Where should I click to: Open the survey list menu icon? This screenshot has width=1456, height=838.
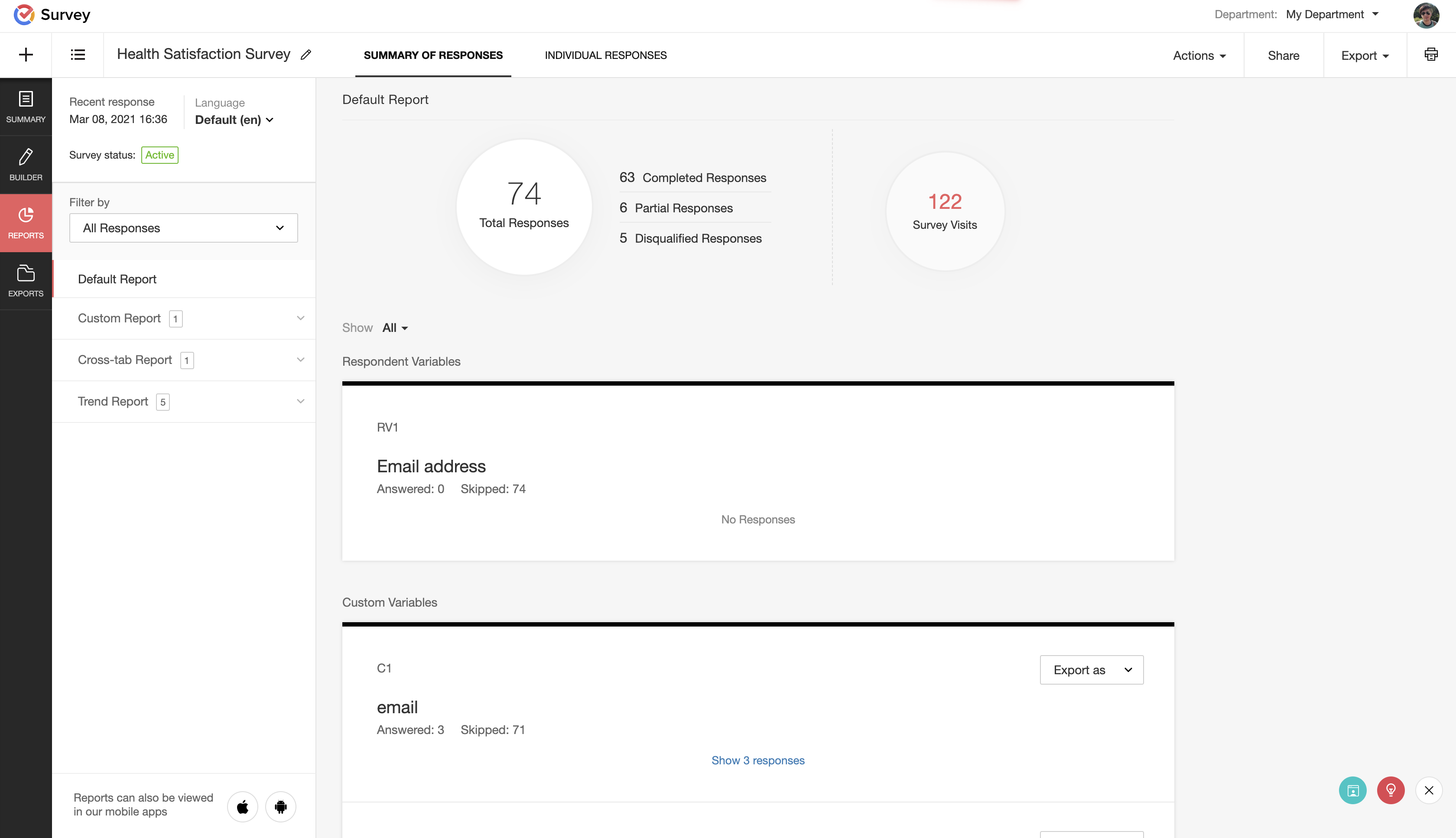click(78, 55)
